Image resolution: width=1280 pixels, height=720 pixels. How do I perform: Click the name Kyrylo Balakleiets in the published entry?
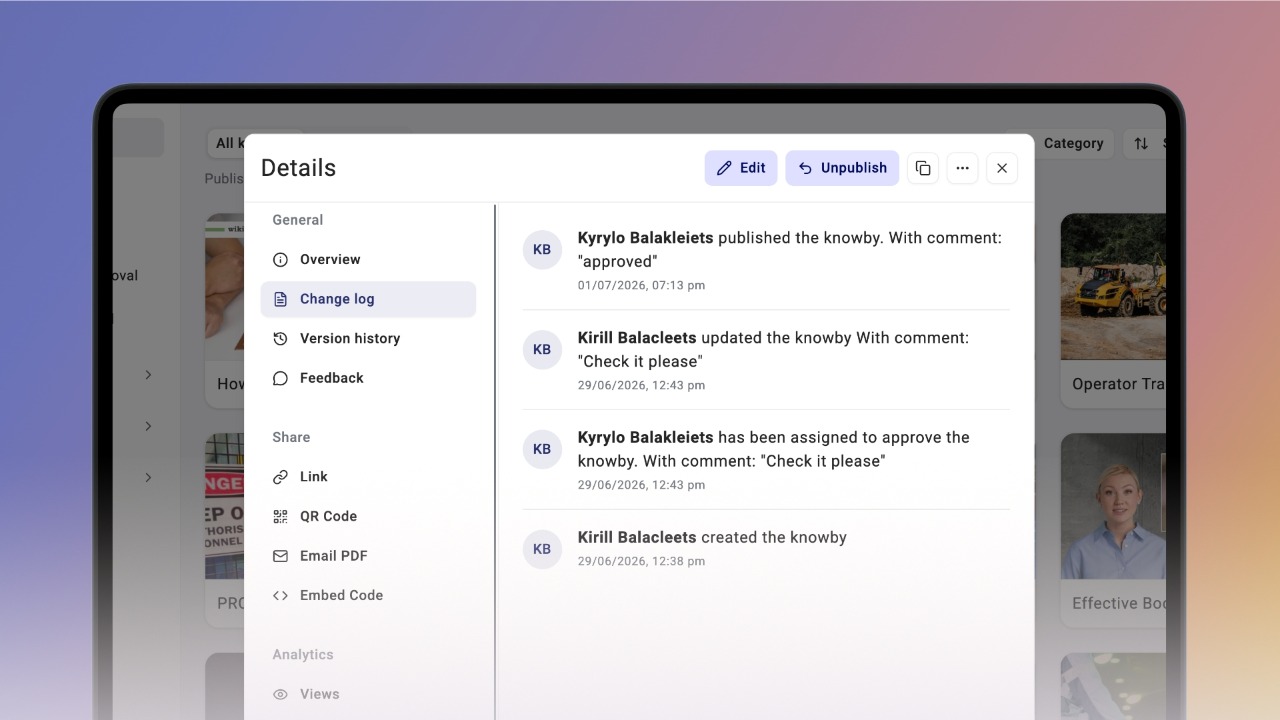click(646, 238)
